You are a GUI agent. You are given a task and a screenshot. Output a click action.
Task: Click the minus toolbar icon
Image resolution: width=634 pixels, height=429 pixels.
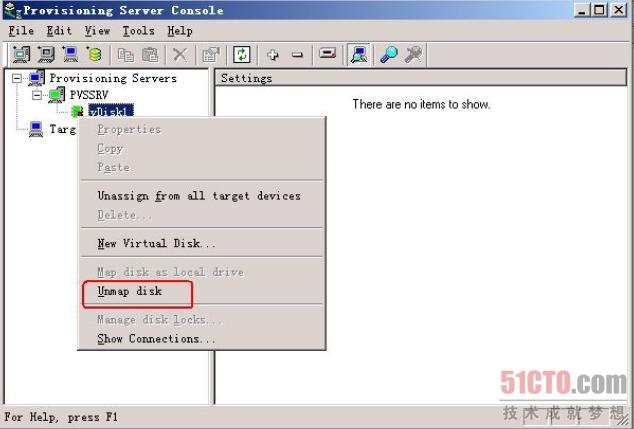[297, 55]
